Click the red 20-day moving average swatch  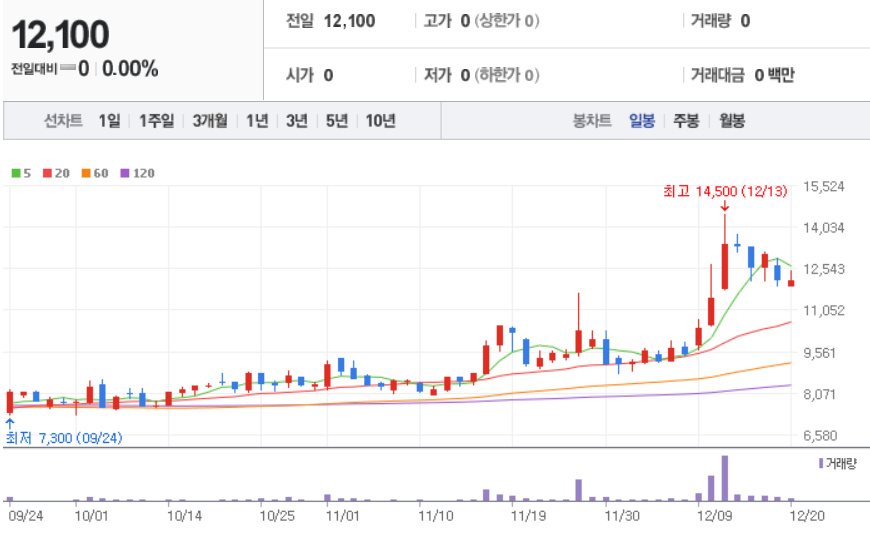tap(47, 173)
